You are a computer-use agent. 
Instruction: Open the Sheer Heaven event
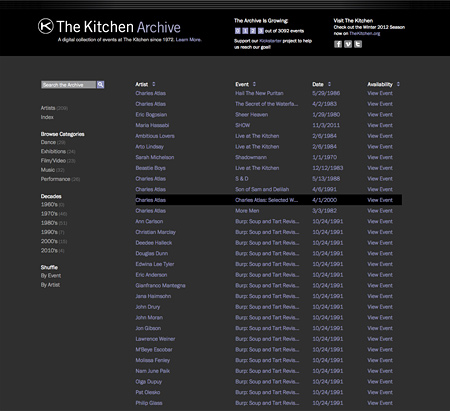pos(252,115)
